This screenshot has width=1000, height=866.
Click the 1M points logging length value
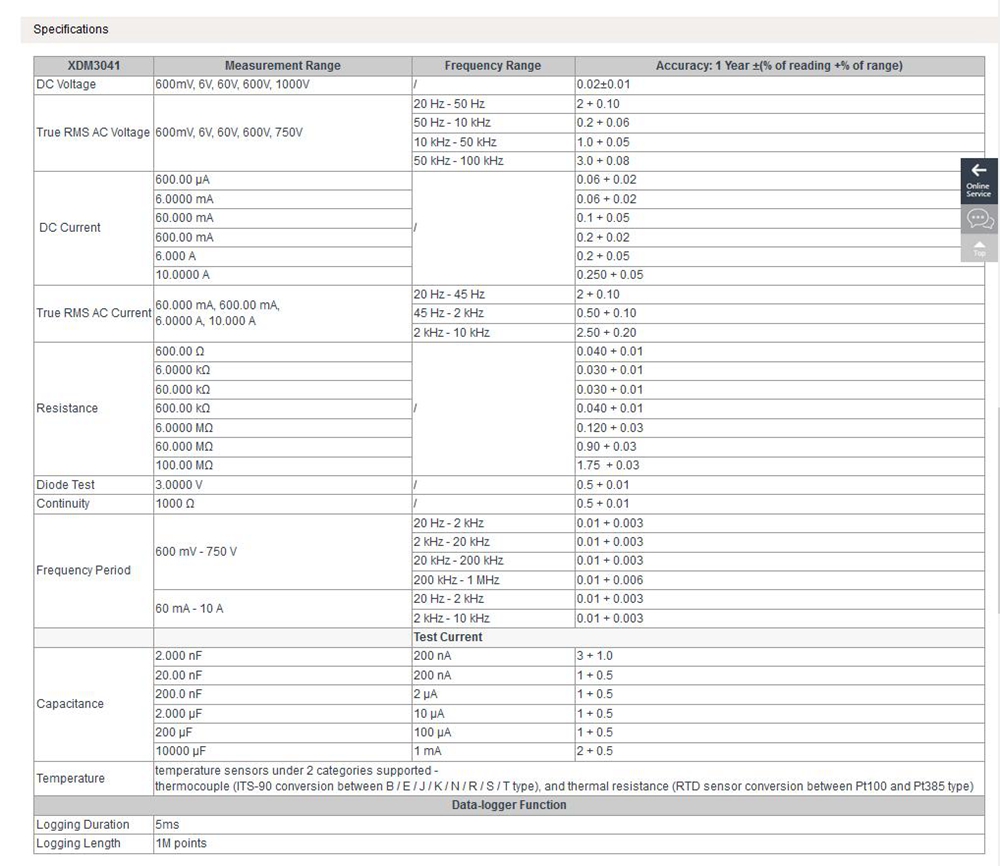pos(181,844)
